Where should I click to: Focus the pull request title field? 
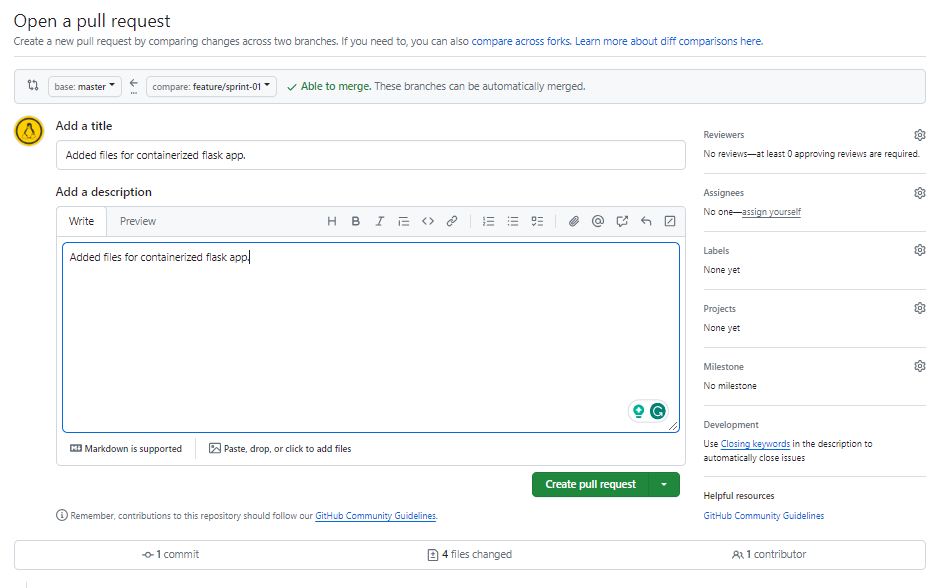pyautogui.click(x=371, y=155)
